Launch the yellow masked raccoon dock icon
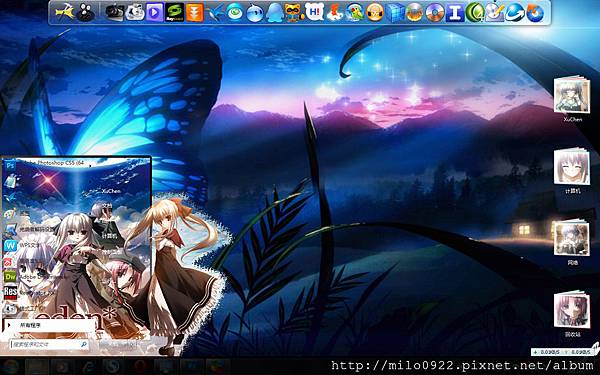This screenshot has width=600, height=375. coord(294,12)
